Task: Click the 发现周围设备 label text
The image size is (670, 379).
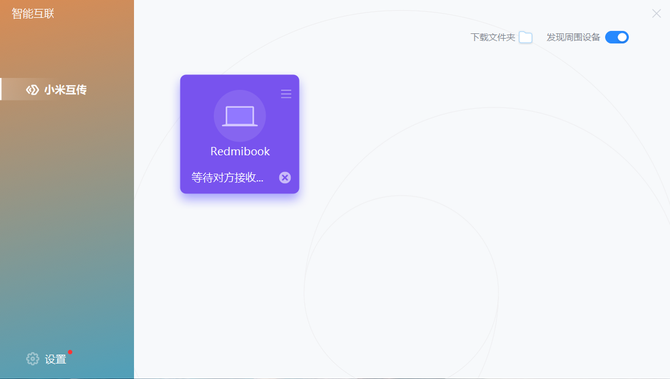Action: pyautogui.click(x=573, y=38)
